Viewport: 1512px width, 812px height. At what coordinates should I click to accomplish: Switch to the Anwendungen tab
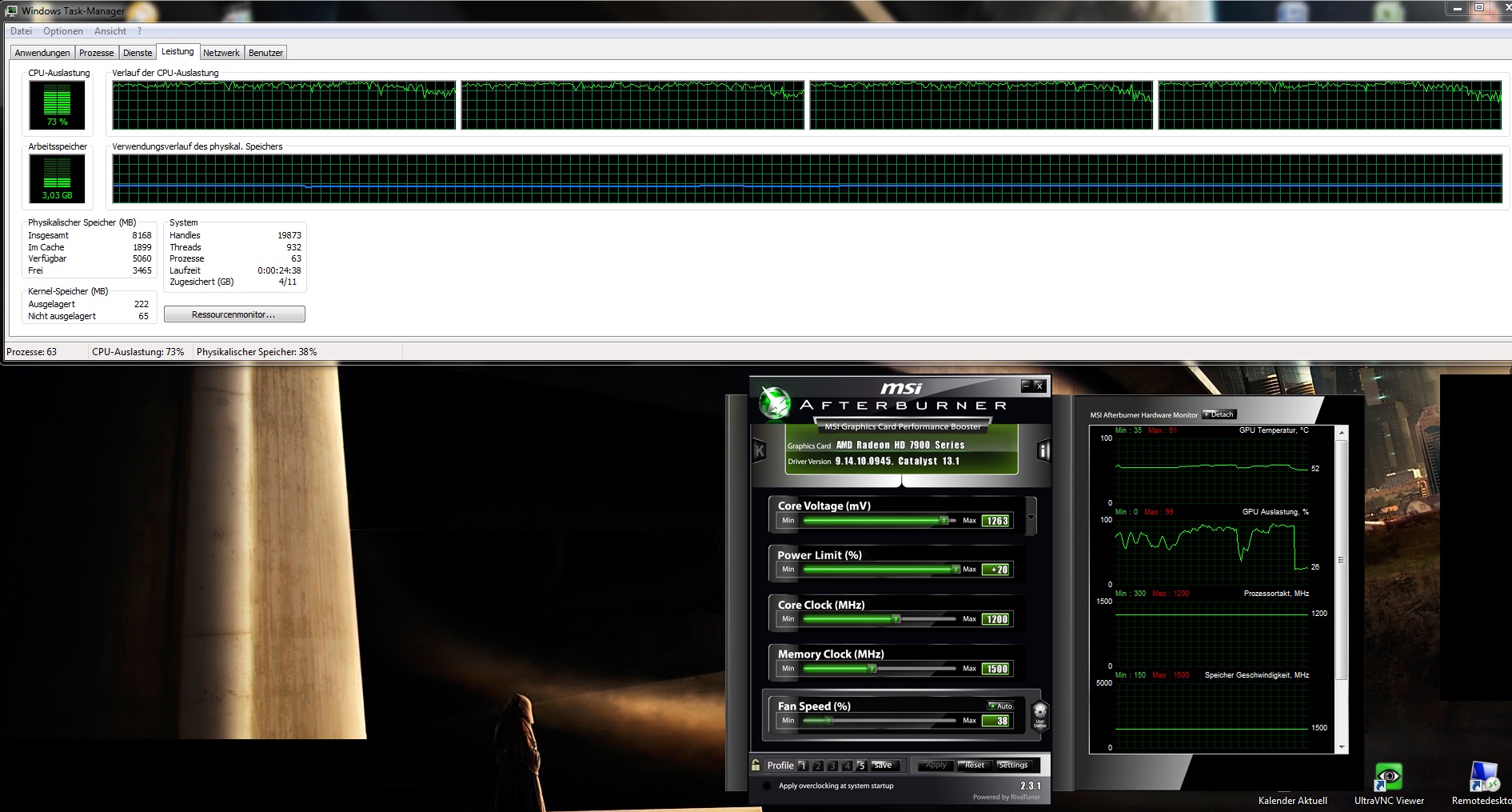[x=42, y=53]
